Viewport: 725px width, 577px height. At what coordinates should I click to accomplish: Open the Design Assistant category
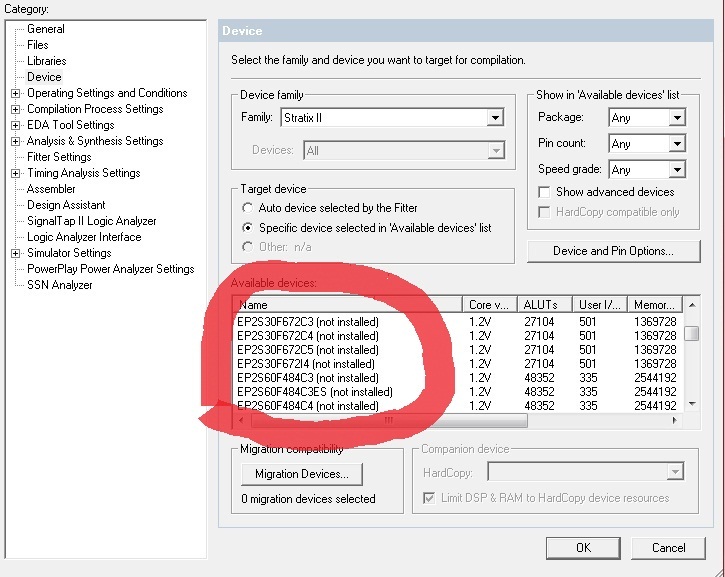point(66,205)
